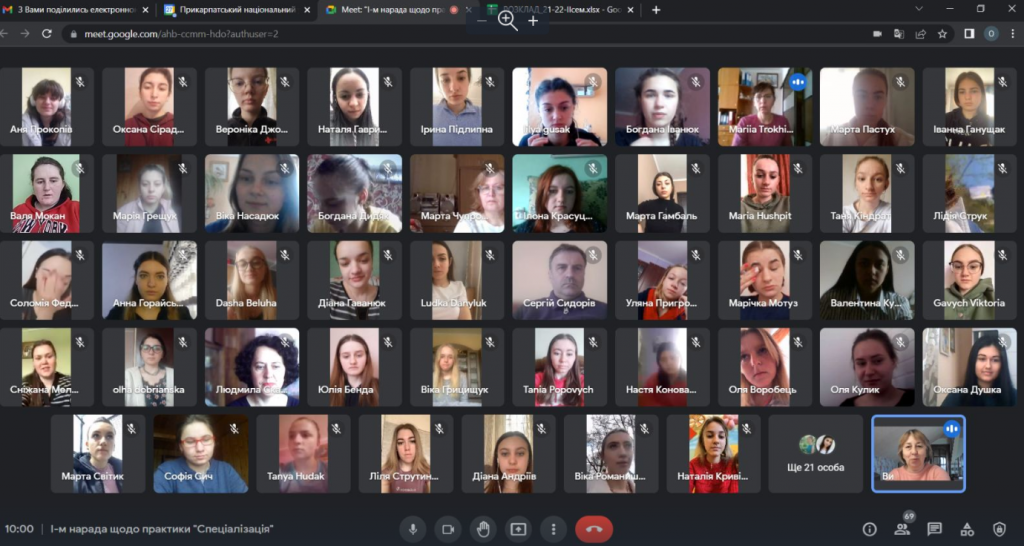The width and height of the screenshot is (1024, 546).
Task: Click the raise hand button
Action: click(x=483, y=528)
